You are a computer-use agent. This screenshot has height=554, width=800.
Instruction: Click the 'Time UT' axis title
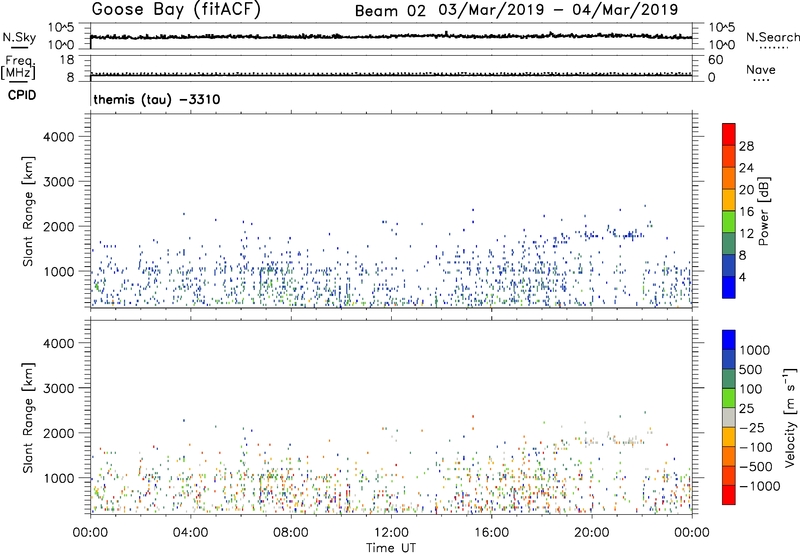pyautogui.click(x=391, y=548)
